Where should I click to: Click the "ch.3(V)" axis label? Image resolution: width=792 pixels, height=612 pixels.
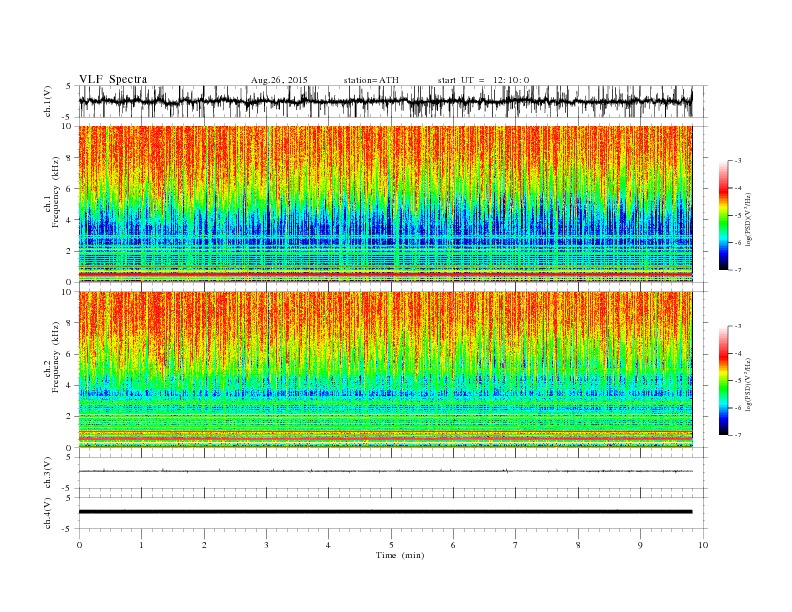point(48,473)
